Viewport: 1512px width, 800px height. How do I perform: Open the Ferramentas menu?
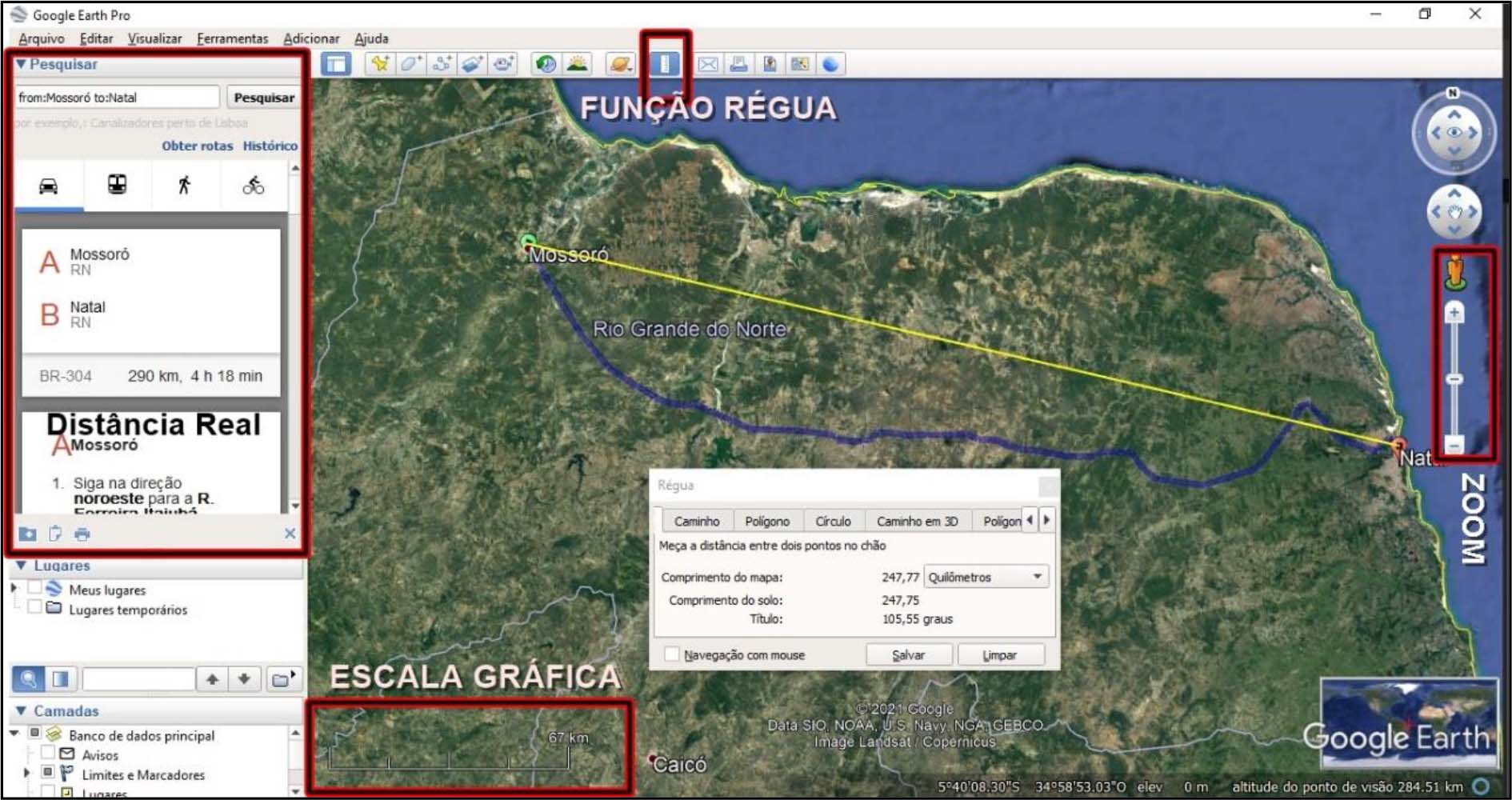(232, 38)
